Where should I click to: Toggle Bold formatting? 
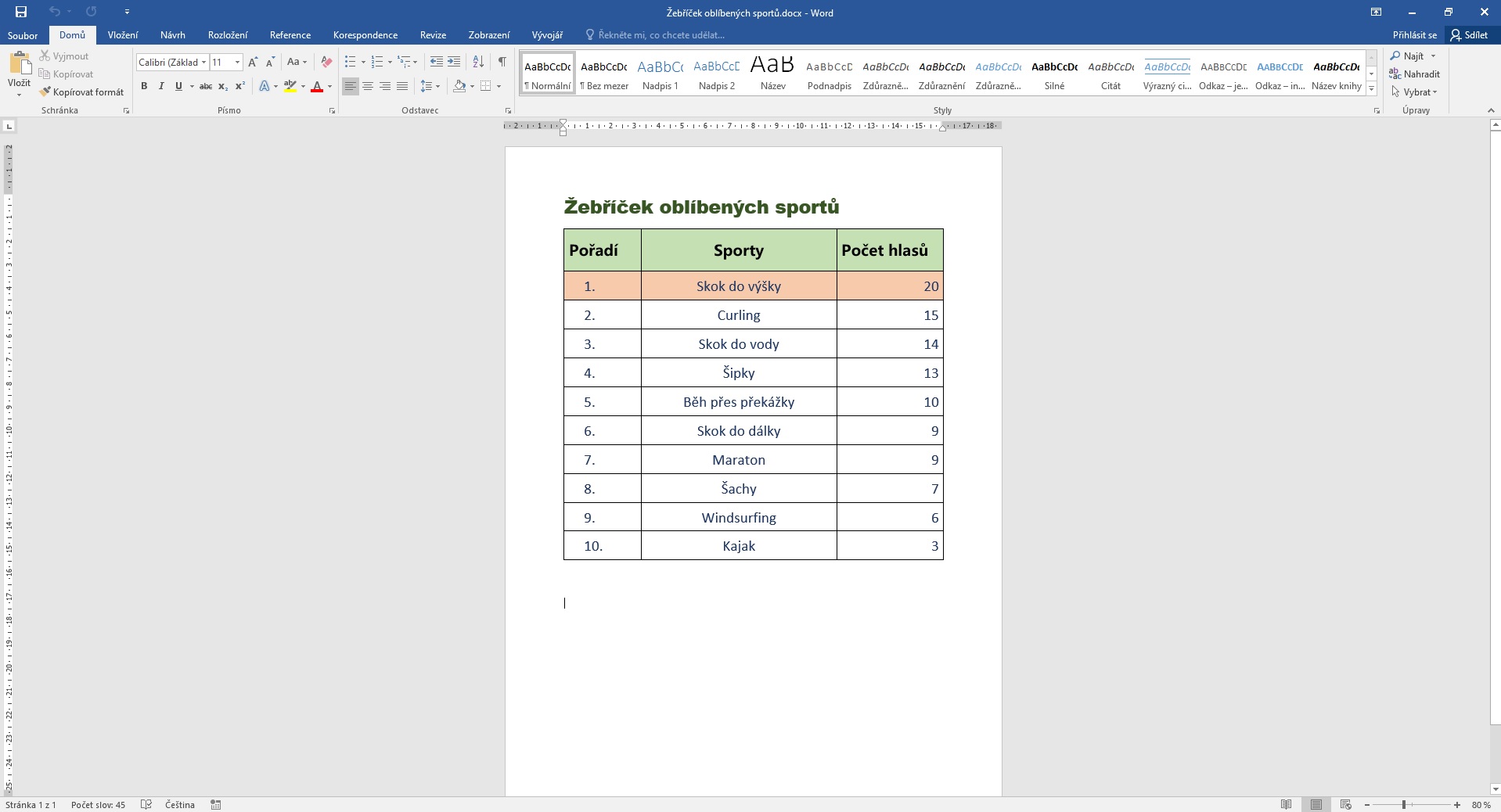[144, 86]
